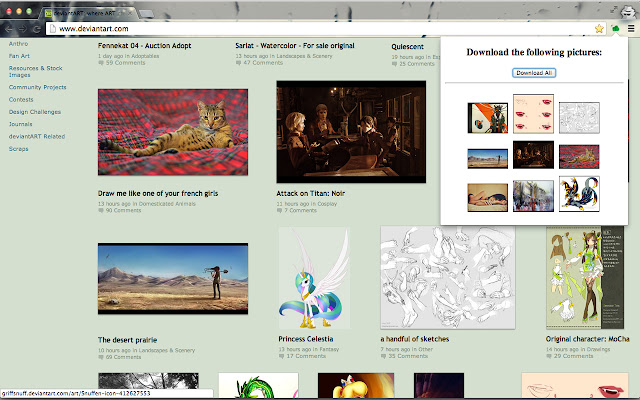Click the comment bubble beside 29 Comments

click(549, 356)
